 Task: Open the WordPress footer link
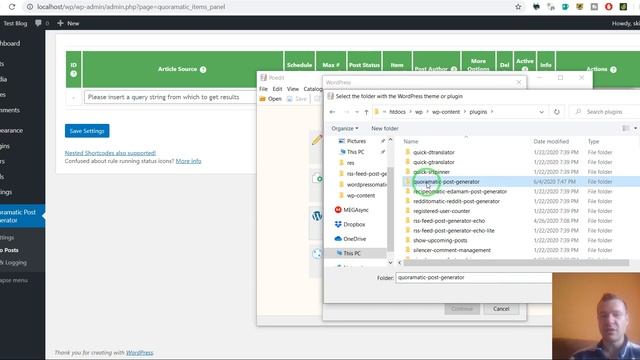coord(140,353)
